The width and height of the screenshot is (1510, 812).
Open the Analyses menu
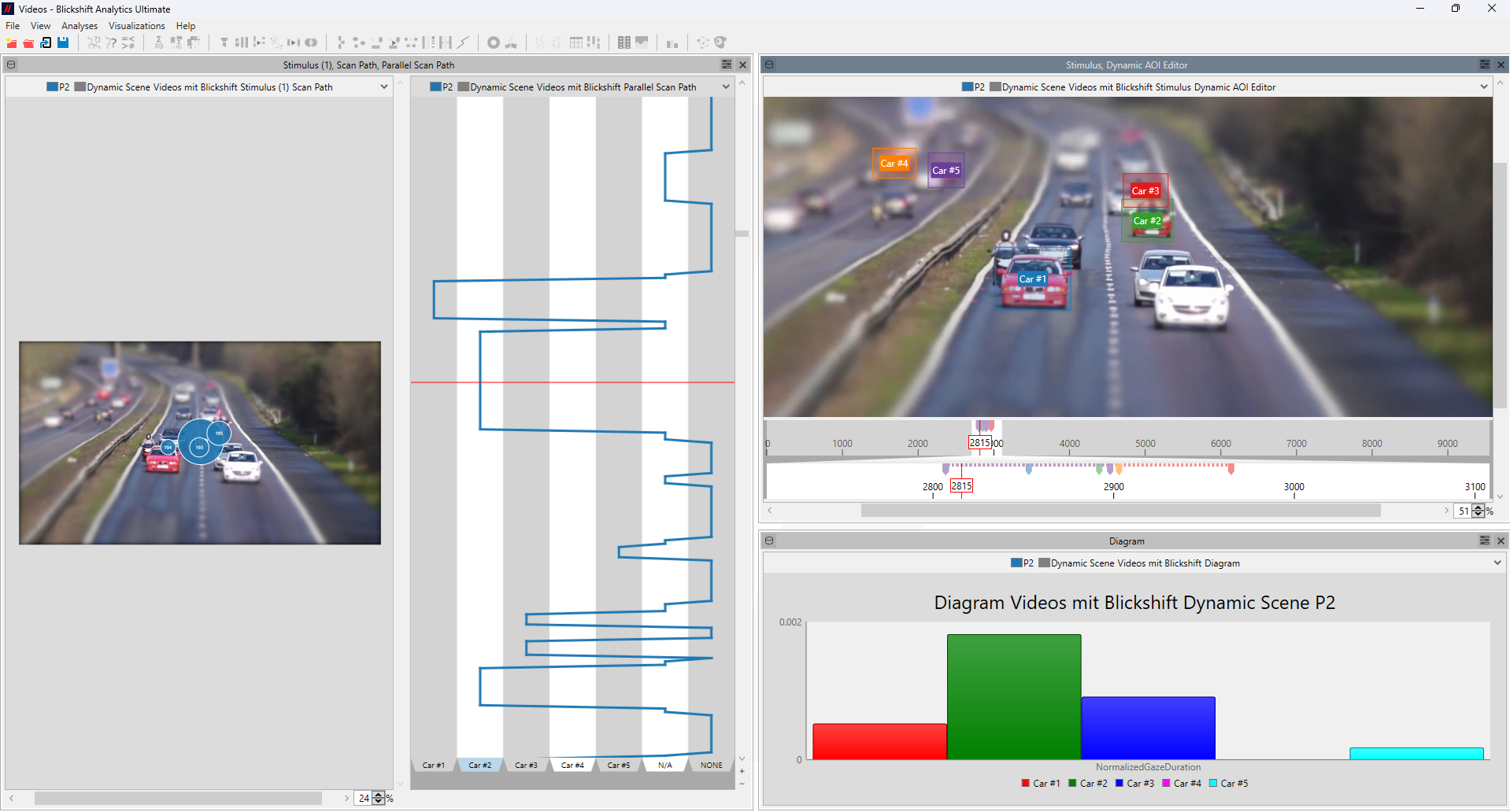coord(80,26)
